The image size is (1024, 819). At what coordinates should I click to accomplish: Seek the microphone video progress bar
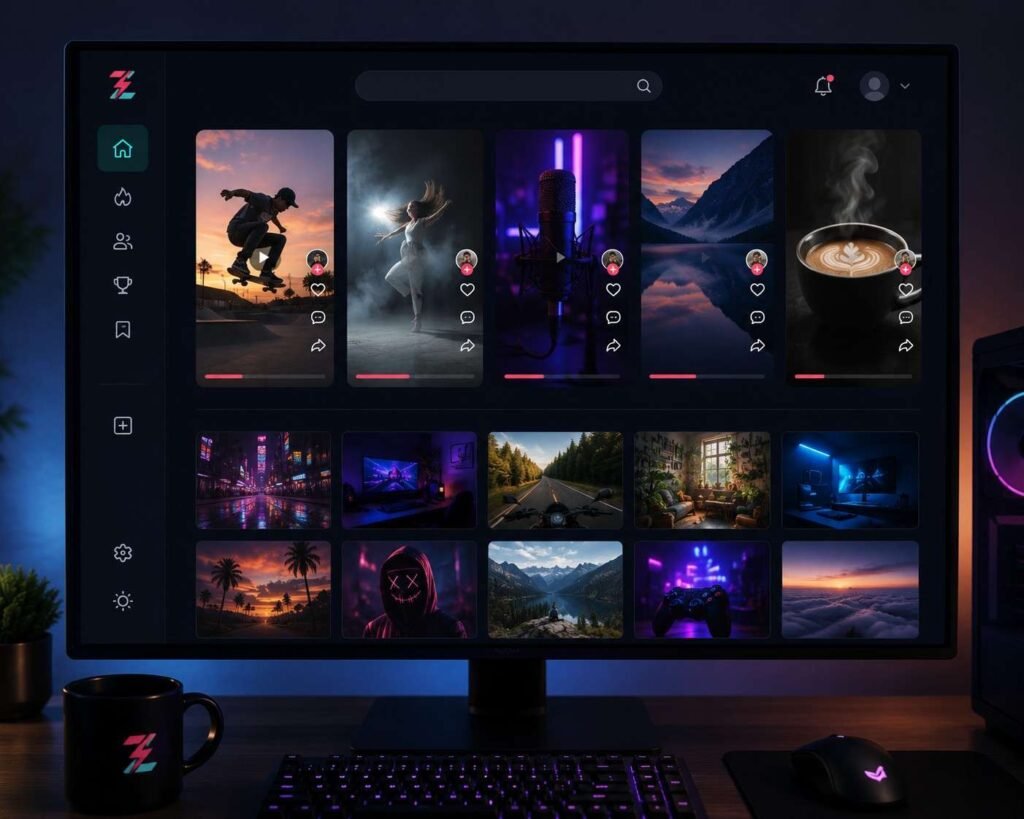(562, 376)
